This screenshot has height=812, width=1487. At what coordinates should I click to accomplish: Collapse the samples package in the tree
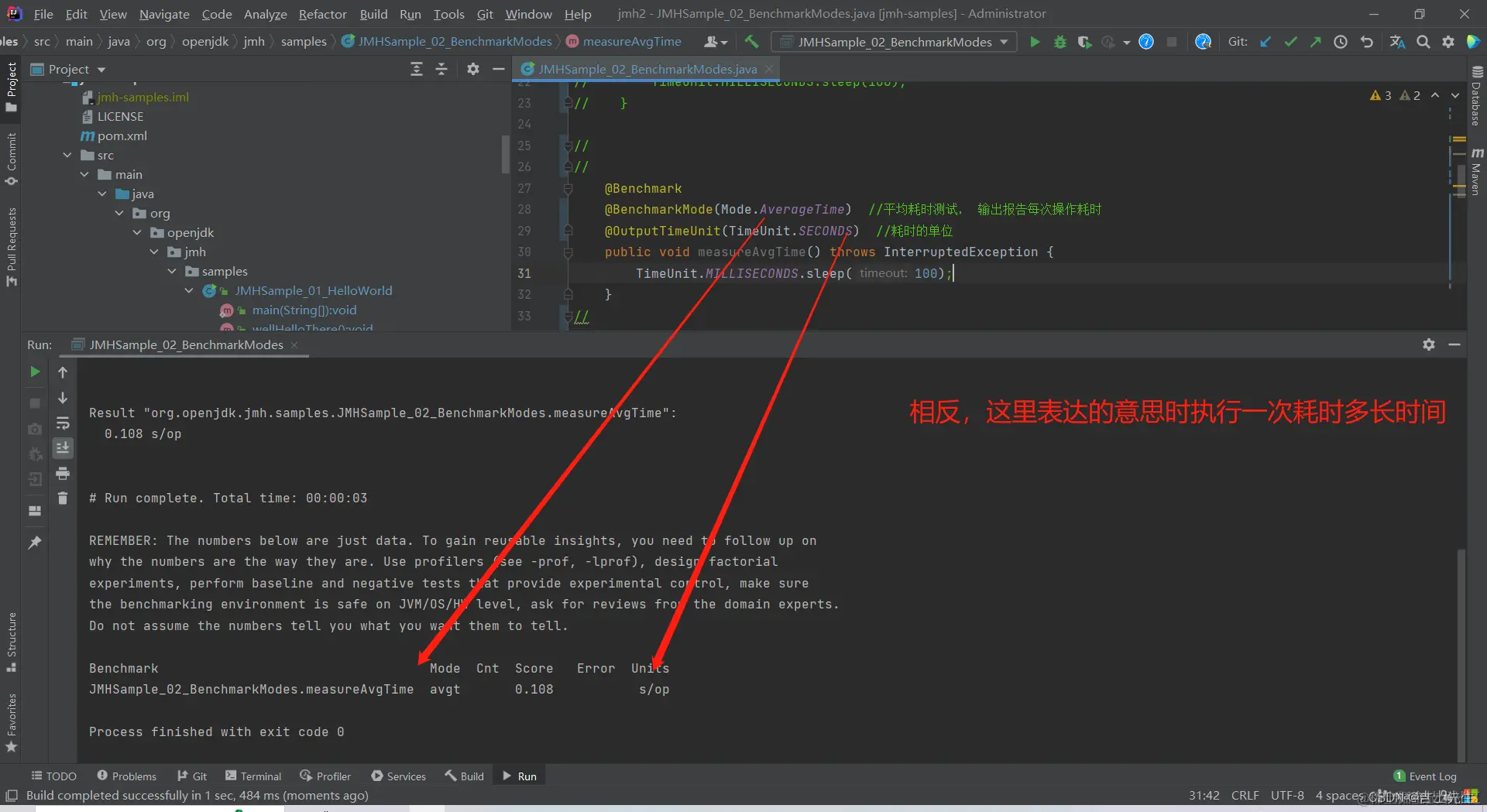tap(172, 271)
